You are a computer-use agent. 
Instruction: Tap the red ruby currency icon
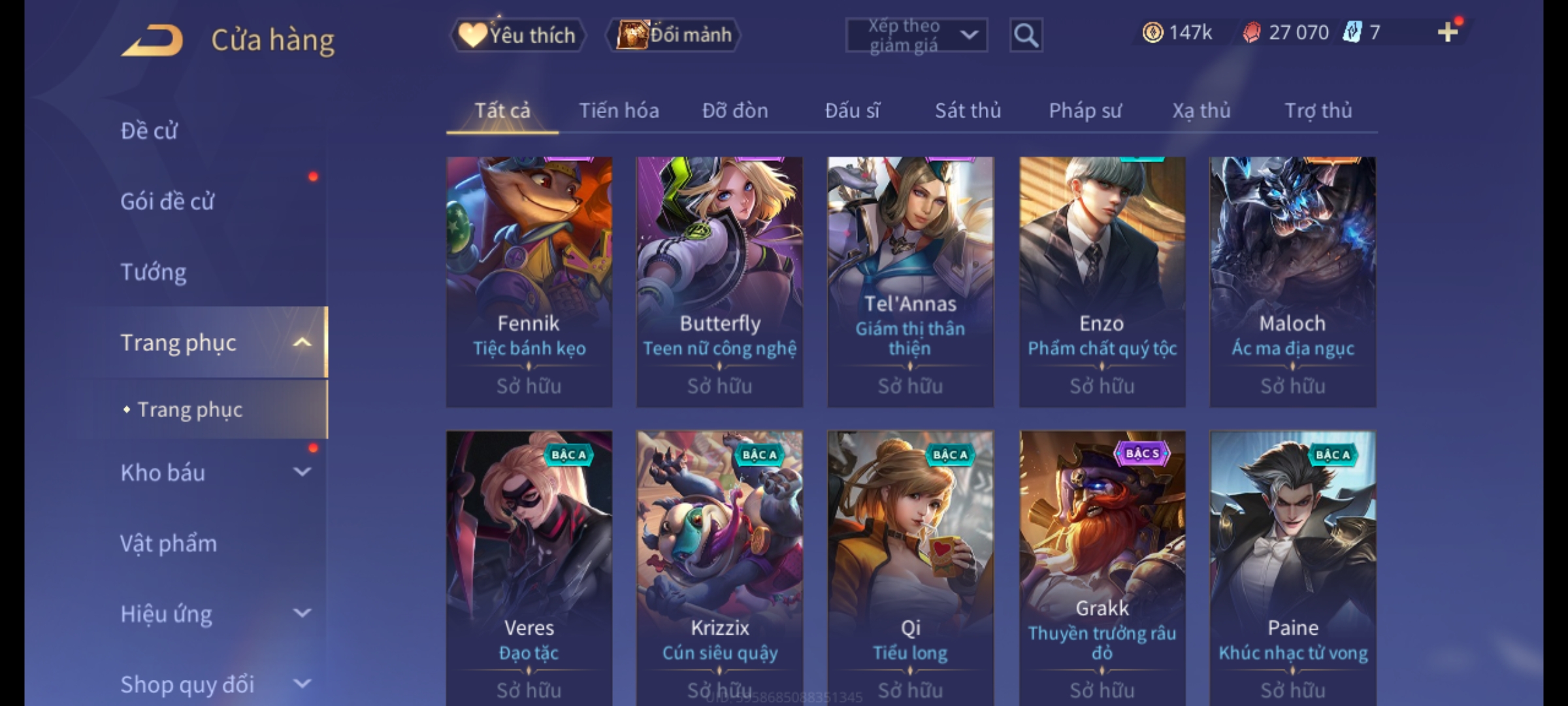click(x=1251, y=32)
